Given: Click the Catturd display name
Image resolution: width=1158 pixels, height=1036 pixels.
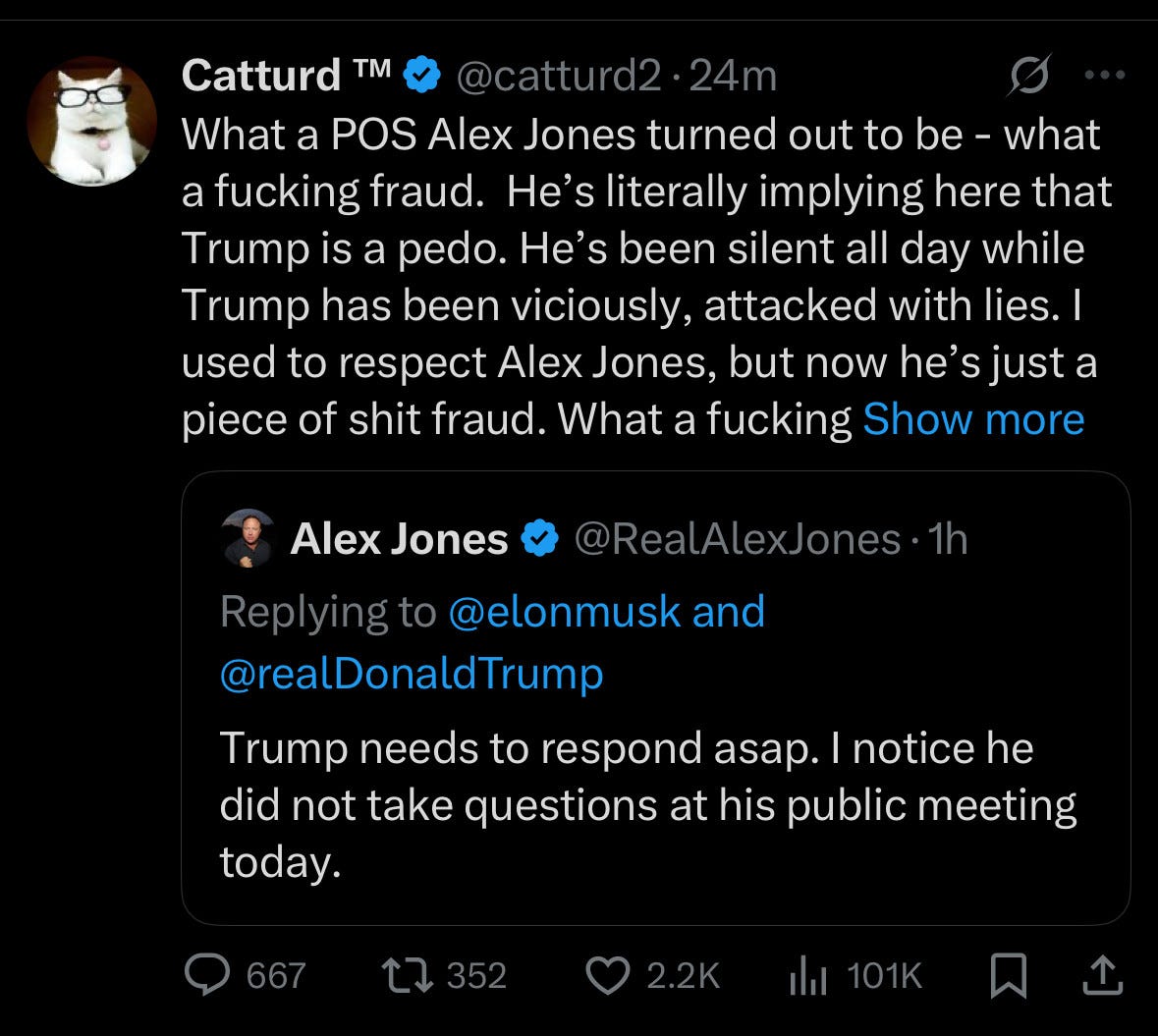Looking at the screenshot, I should (x=286, y=76).
